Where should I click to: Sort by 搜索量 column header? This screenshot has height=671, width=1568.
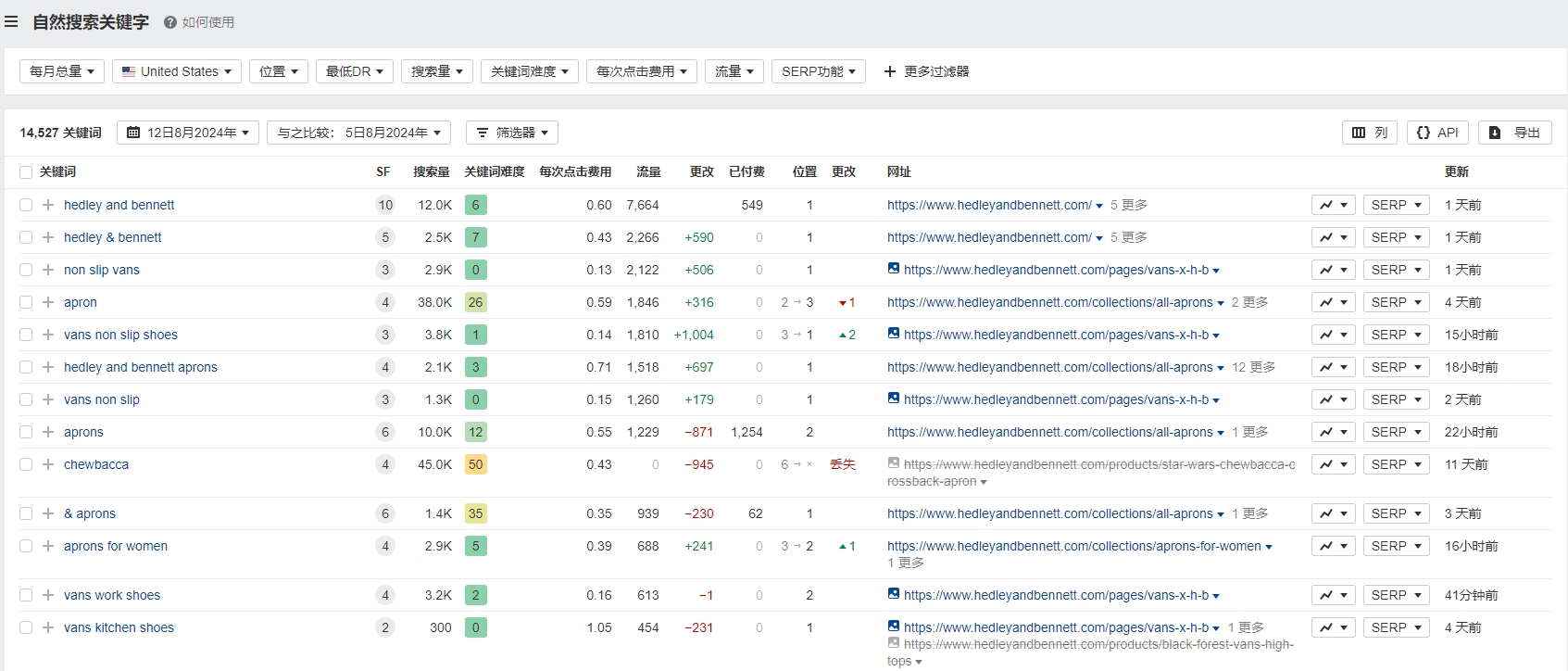point(432,171)
